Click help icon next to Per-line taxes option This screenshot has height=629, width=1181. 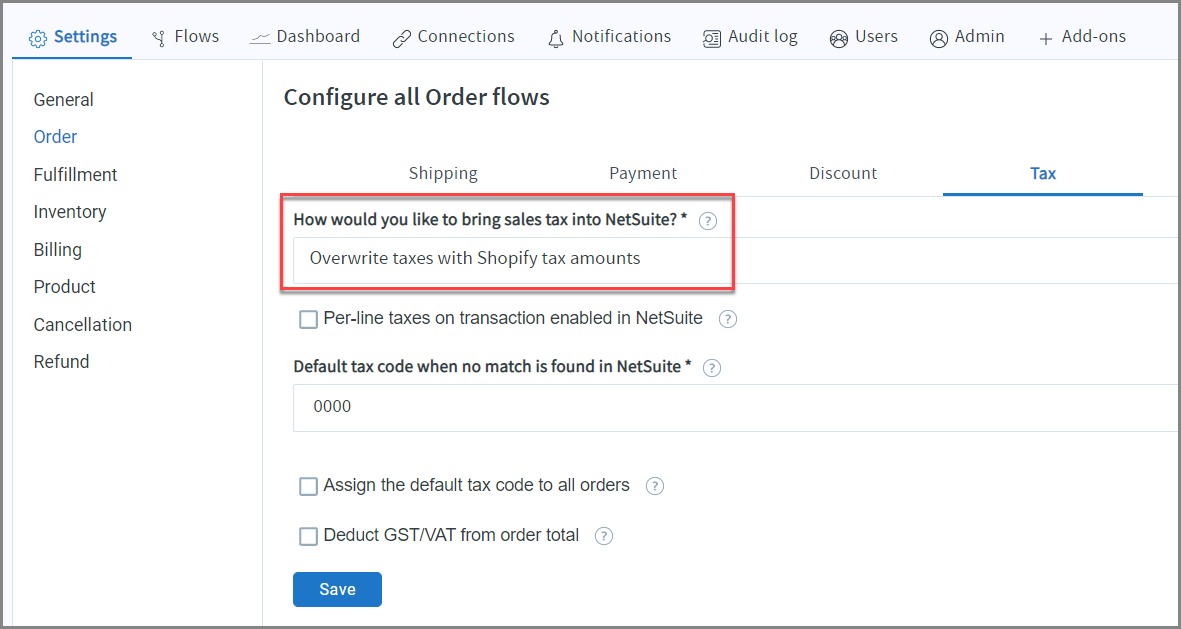pyautogui.click(x=728, y=319)
